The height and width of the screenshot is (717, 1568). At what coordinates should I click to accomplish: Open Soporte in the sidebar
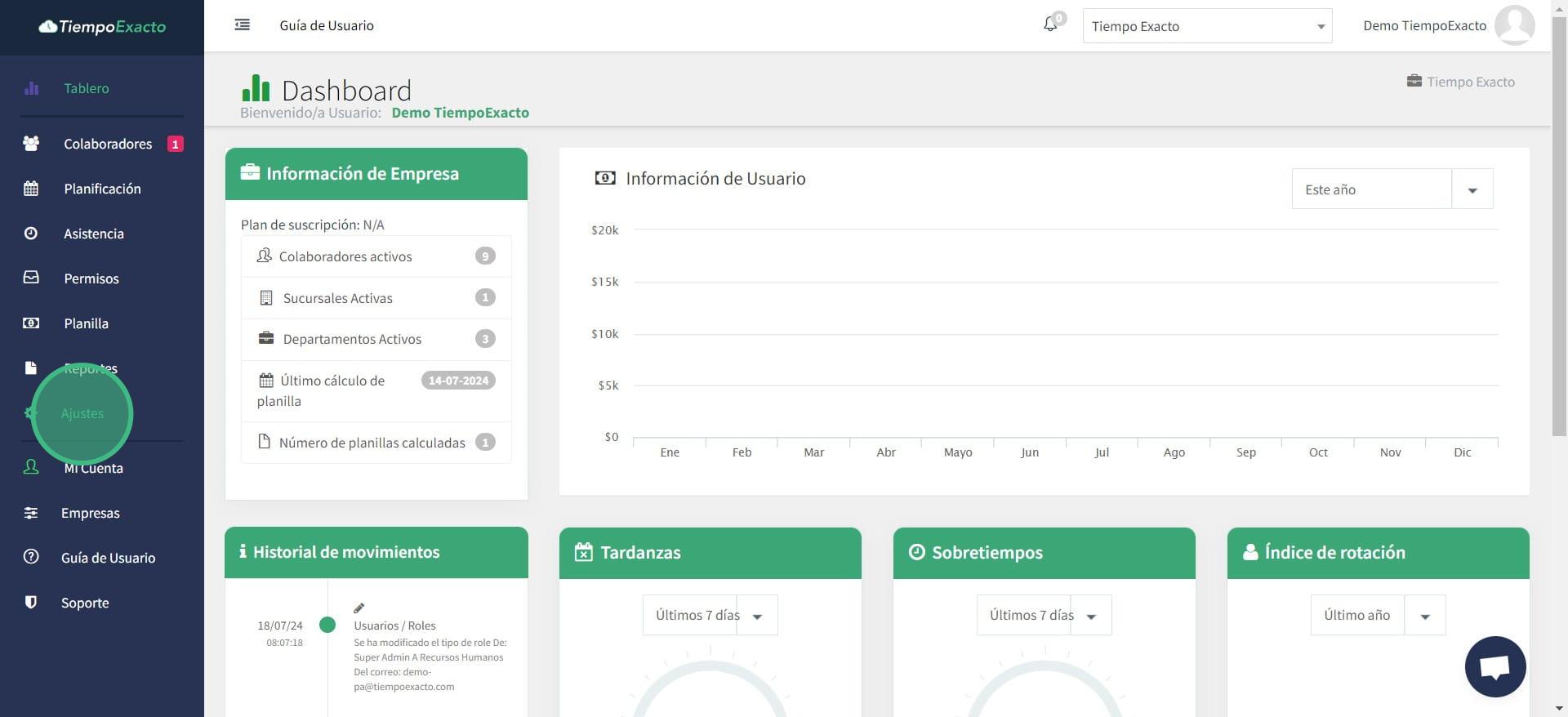(85, 603)
